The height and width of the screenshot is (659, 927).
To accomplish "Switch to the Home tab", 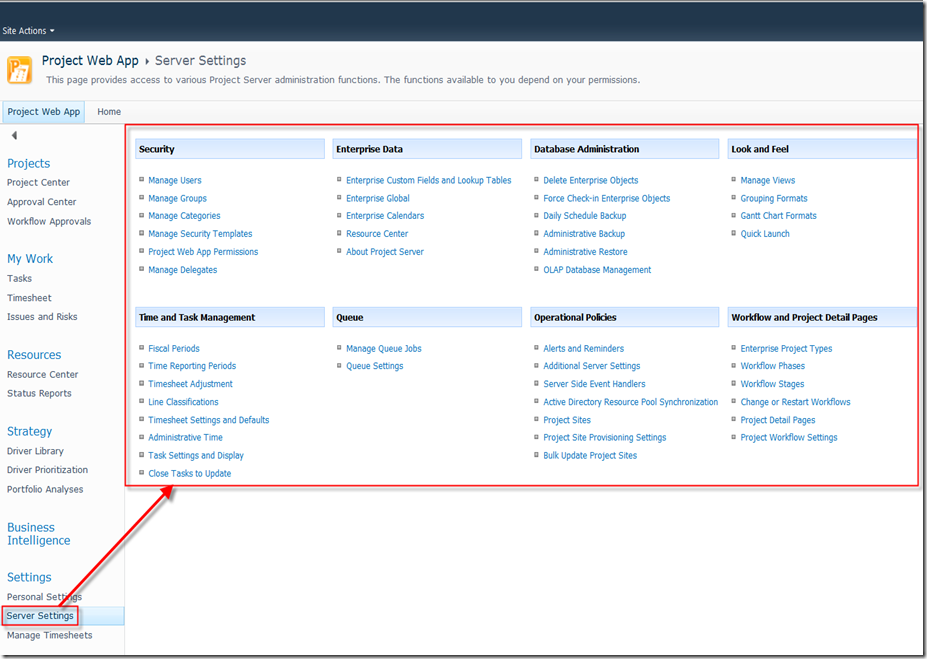I will pos(109,112).
